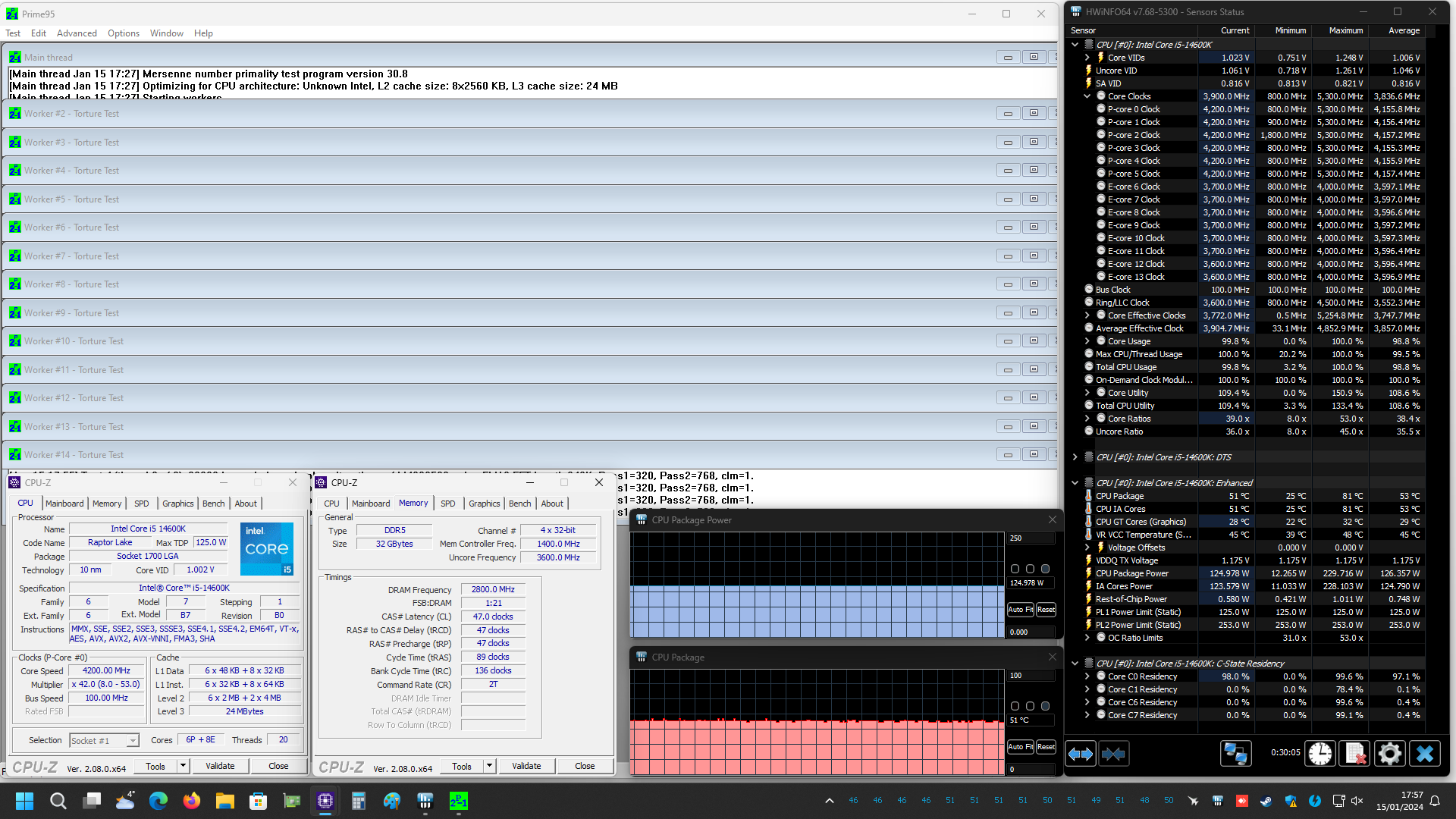Open File Explorer from the taskbar
This screenshot has width=1456, height=819.
(225, 801)
